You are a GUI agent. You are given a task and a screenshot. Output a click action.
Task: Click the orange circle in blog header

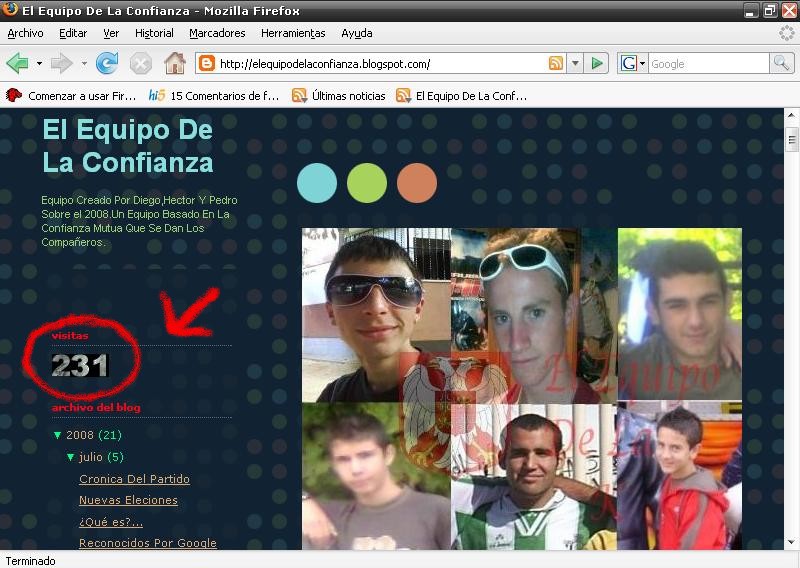click(417, 183)
